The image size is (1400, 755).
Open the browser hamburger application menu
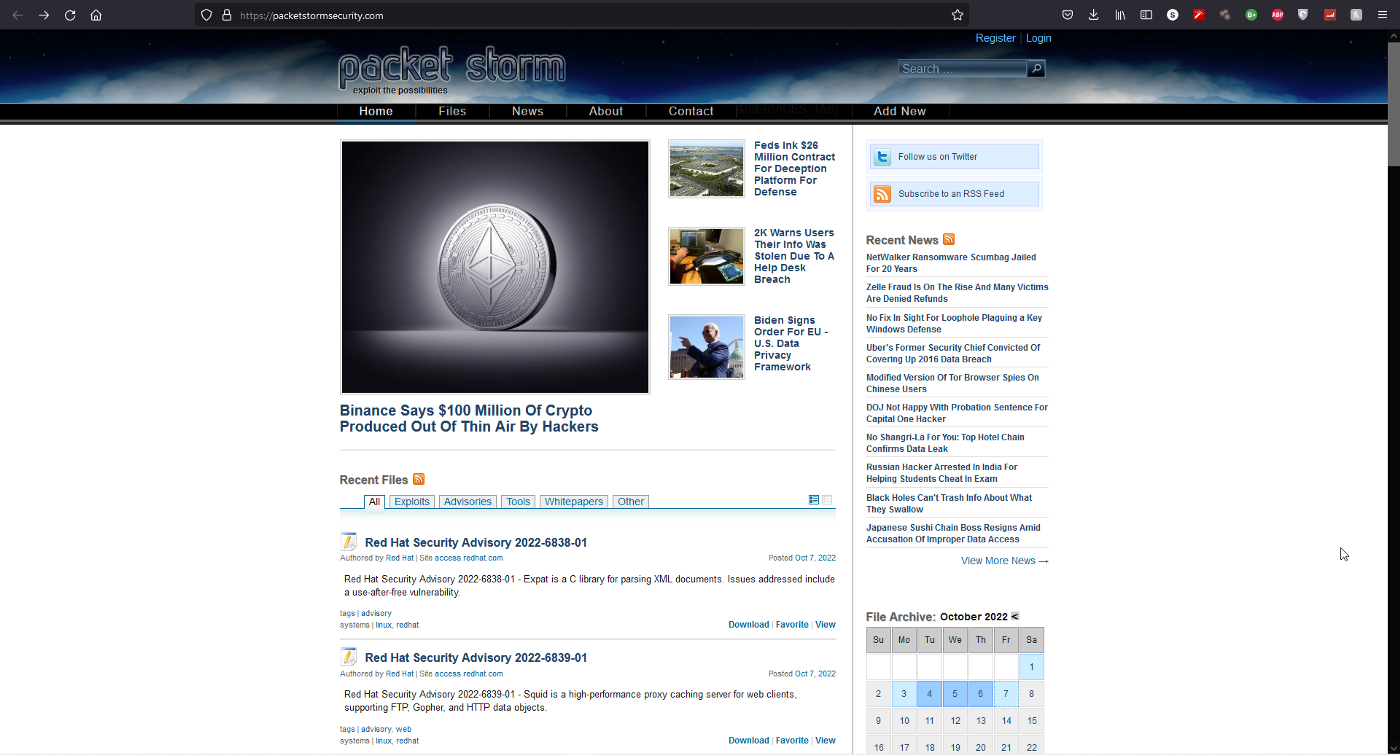pyautogui.click(x=1382, y=15)
